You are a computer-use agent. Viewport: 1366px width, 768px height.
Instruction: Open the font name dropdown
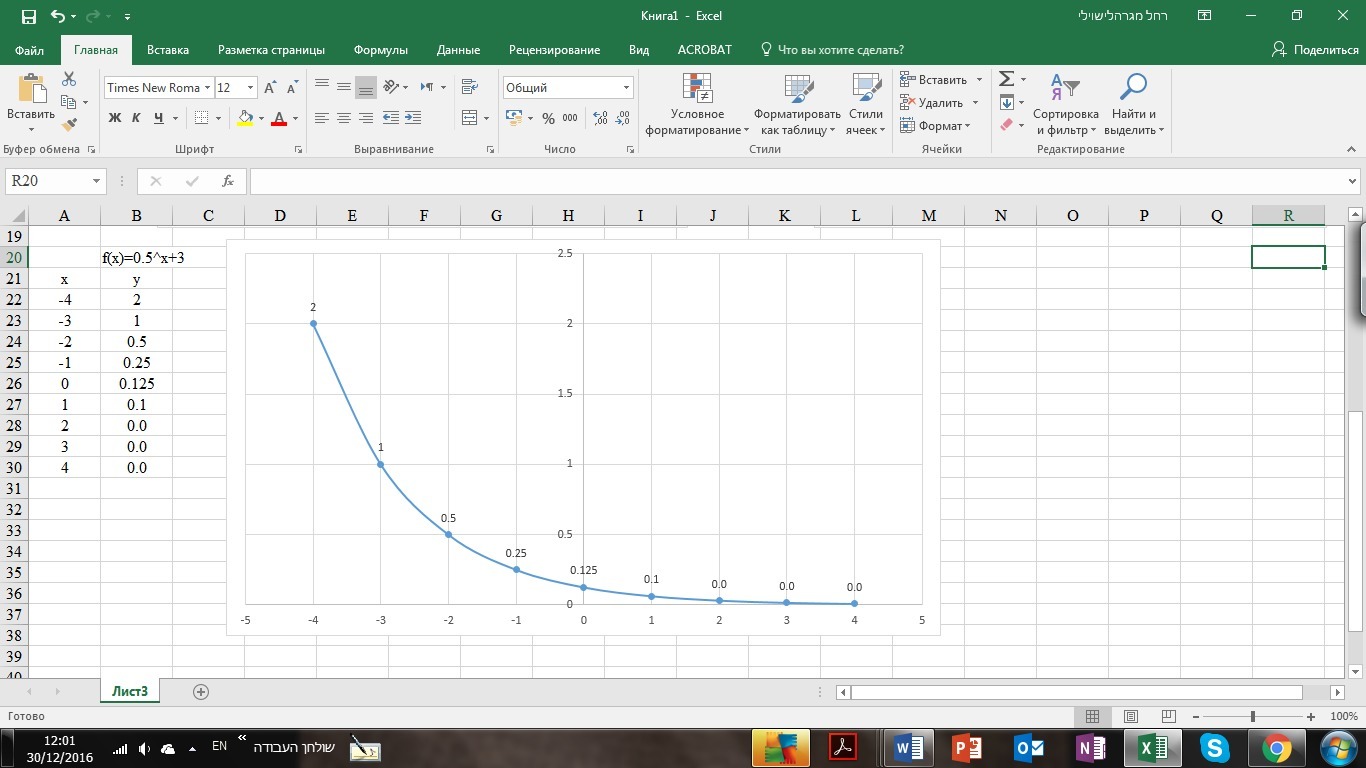tap(207, 88)
